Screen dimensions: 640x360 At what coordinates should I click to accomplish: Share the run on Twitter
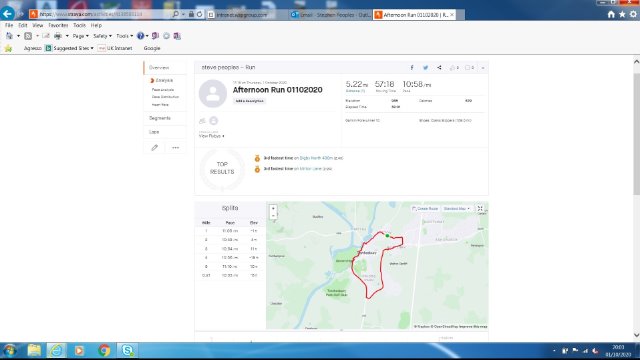click(425, 68)
